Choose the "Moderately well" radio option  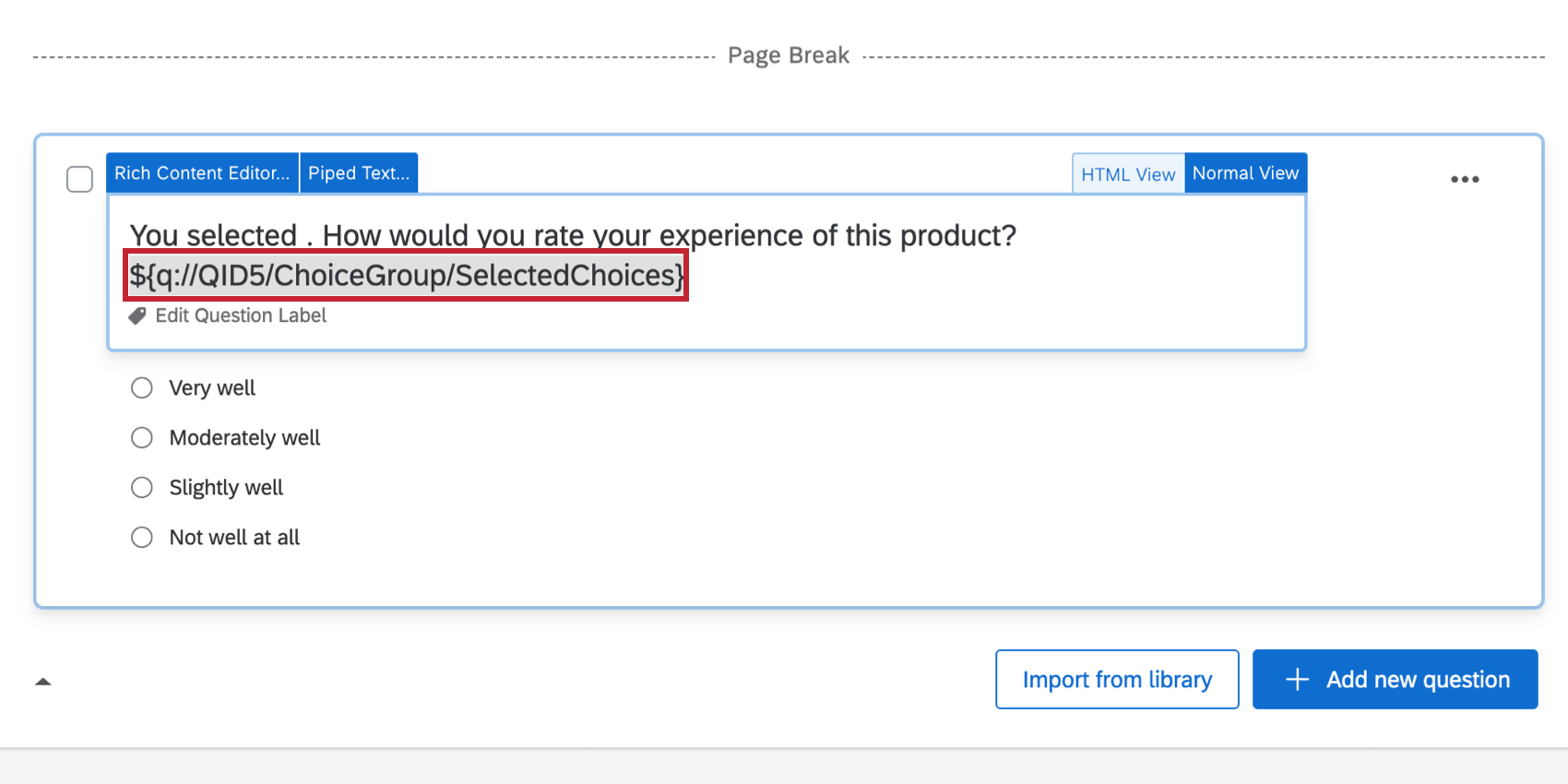coord(142,438)
